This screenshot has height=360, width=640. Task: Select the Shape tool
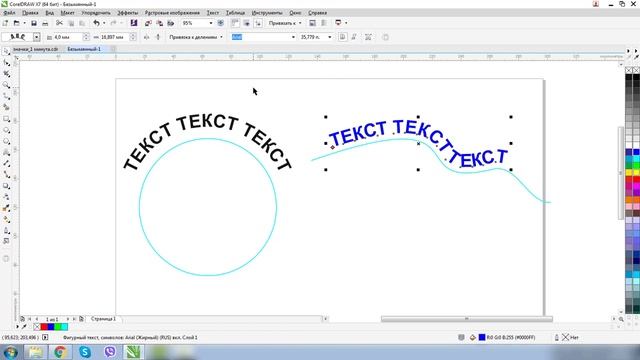point(6,62)
